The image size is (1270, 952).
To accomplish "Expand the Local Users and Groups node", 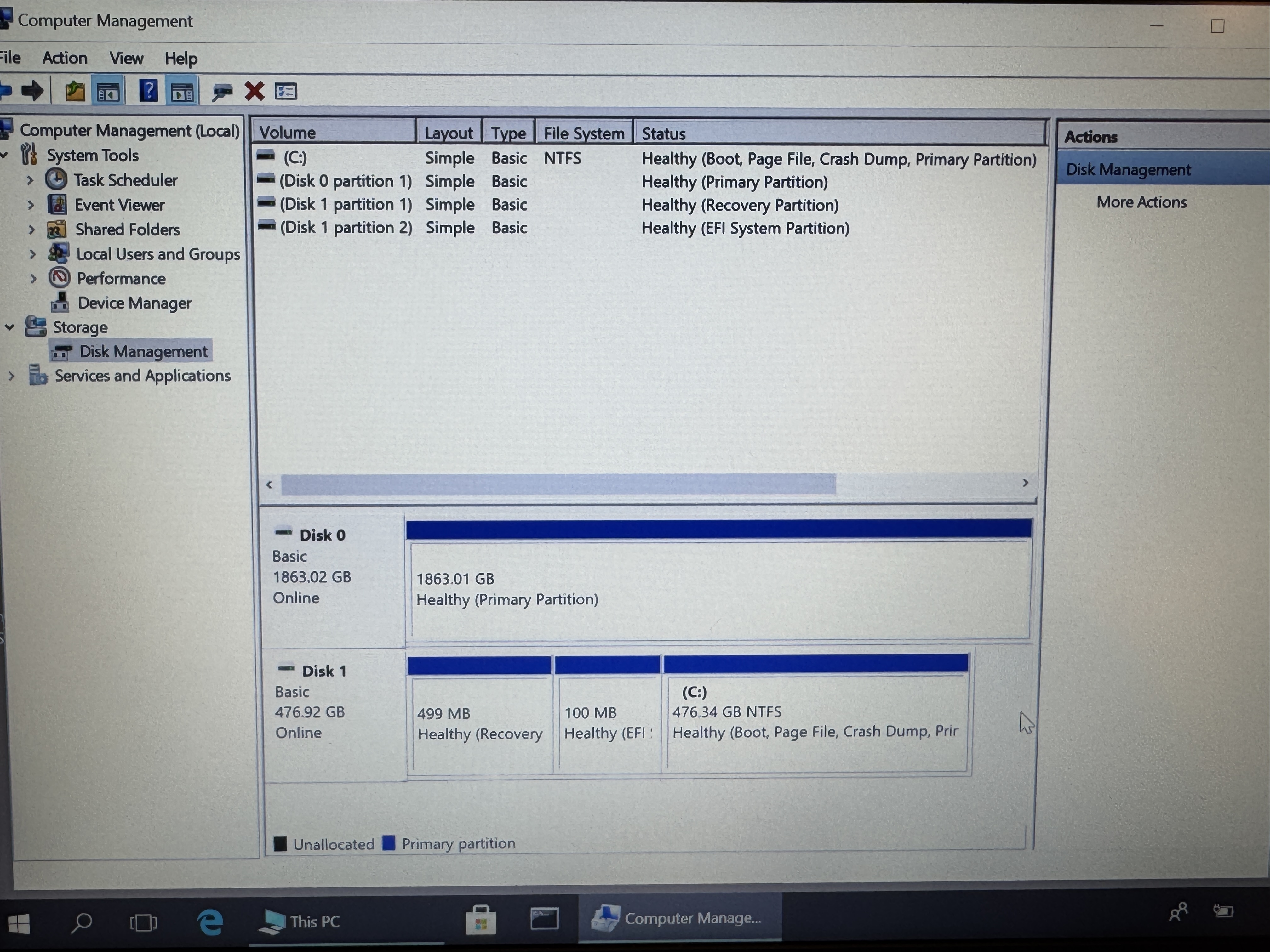I will point(32,254).
